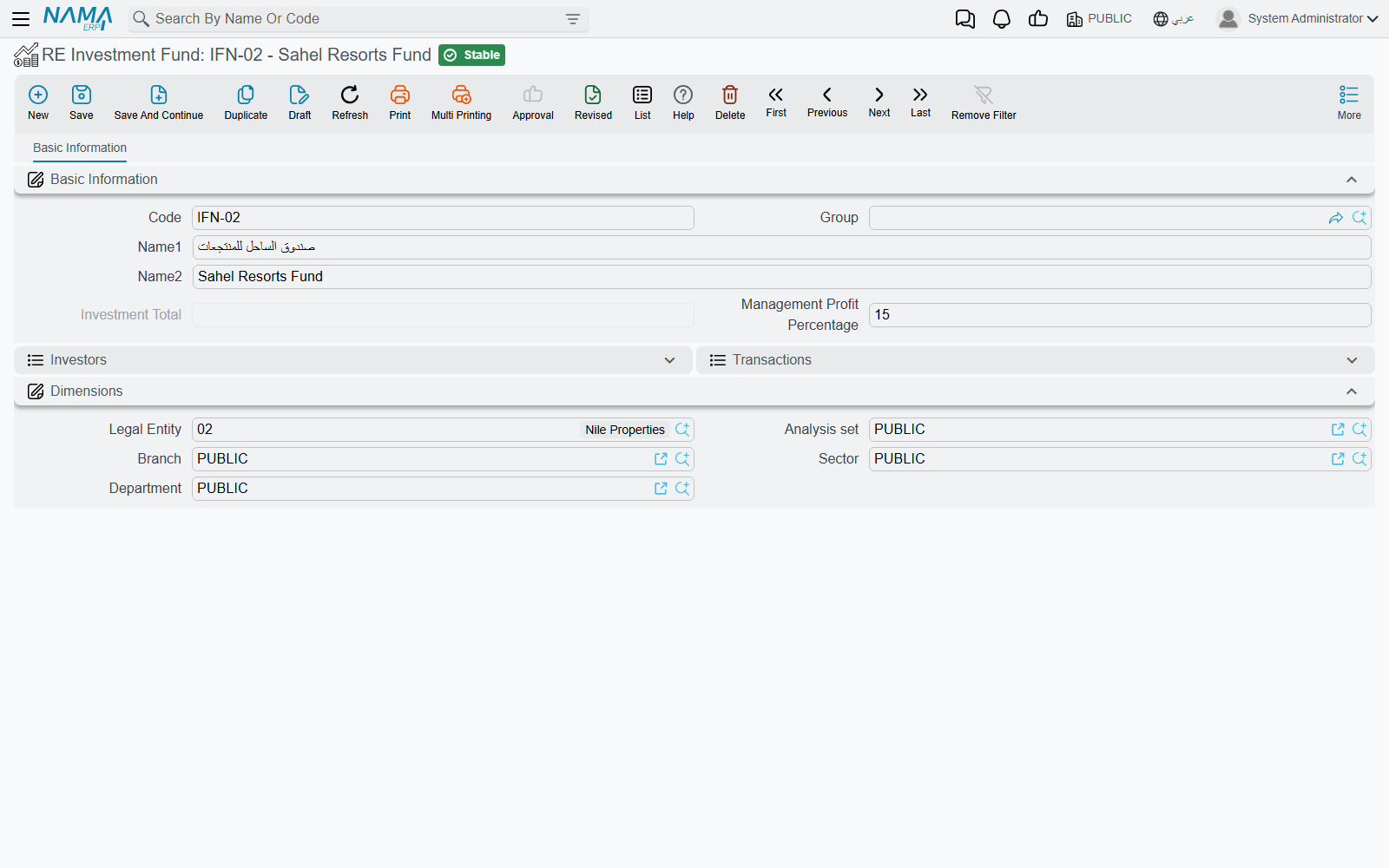Click the Investment Total field

tap(443, 315)
